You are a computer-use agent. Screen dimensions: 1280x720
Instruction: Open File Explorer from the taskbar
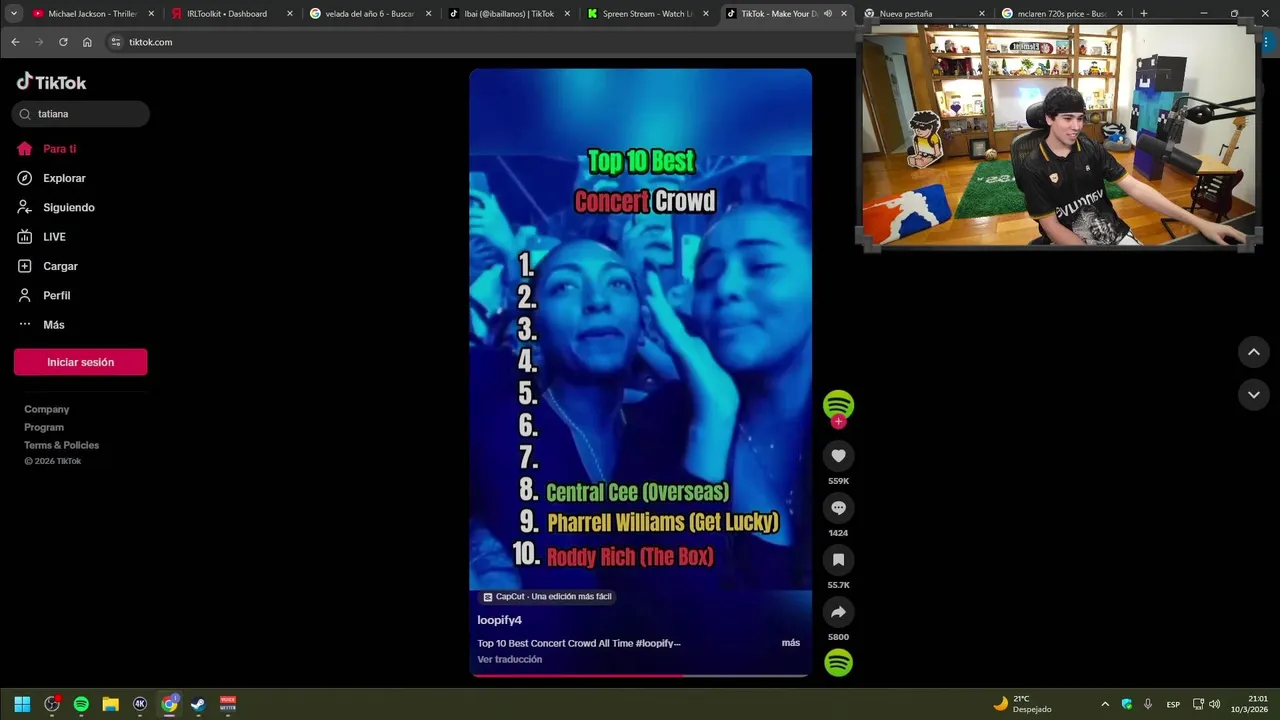coord(110,704)
